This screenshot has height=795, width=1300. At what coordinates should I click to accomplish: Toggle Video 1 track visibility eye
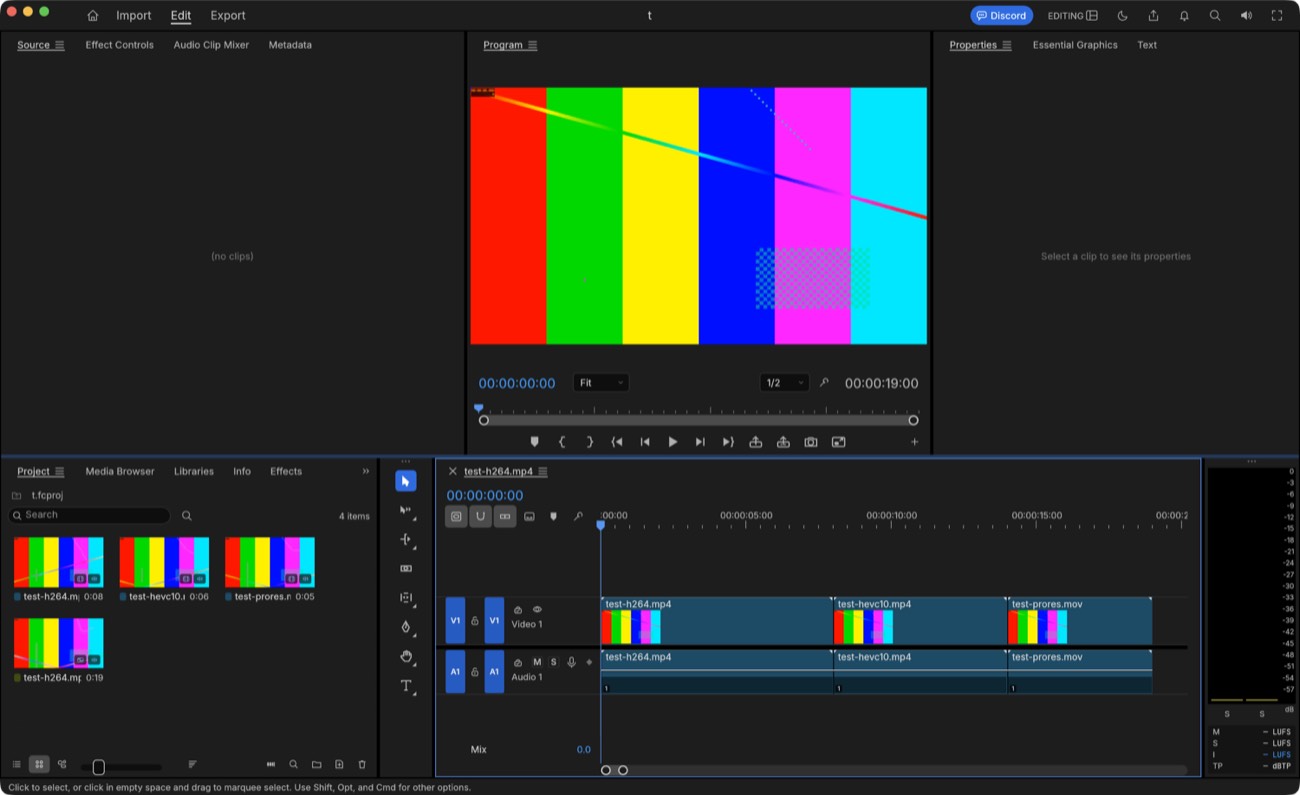point(537,609)
